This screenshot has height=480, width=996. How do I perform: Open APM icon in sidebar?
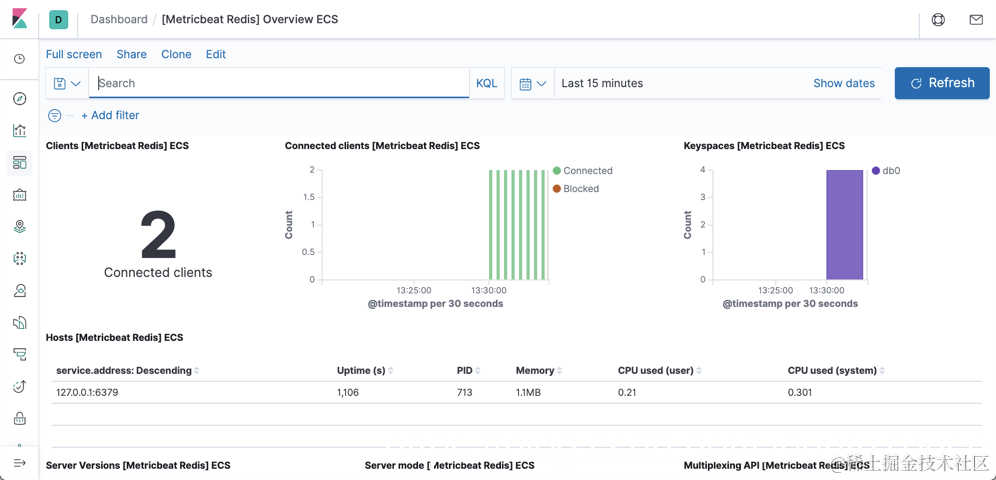tap(20, 354)
